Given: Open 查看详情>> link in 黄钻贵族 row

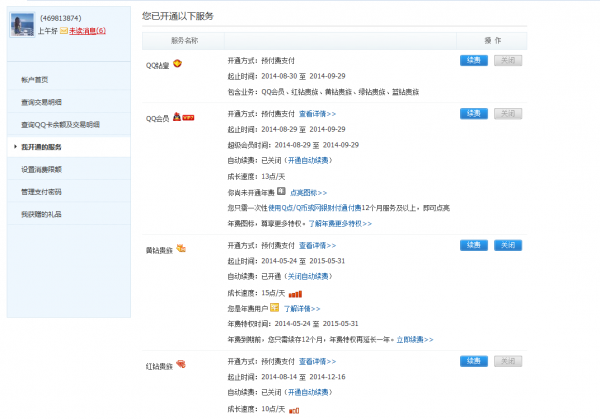Looking at the screenshot, I should 317,246.
